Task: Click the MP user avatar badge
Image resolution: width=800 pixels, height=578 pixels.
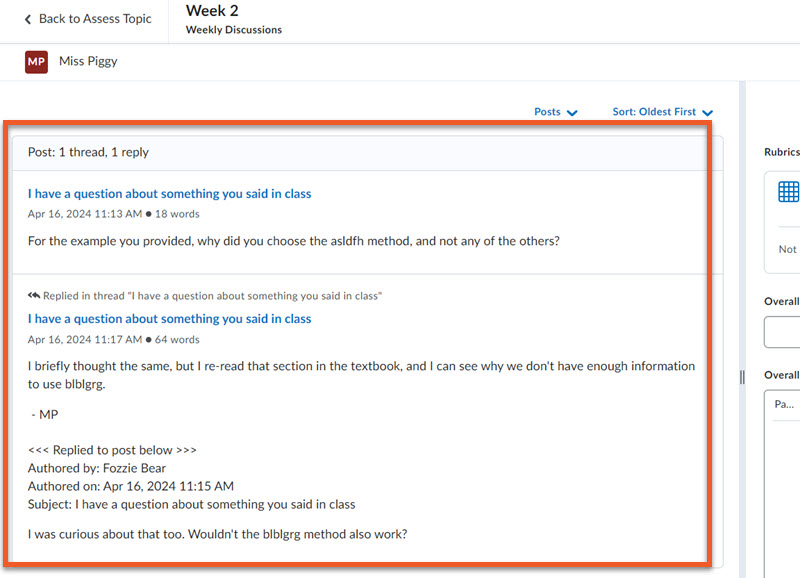Action: pyautogui.click(x=37, y=62)
